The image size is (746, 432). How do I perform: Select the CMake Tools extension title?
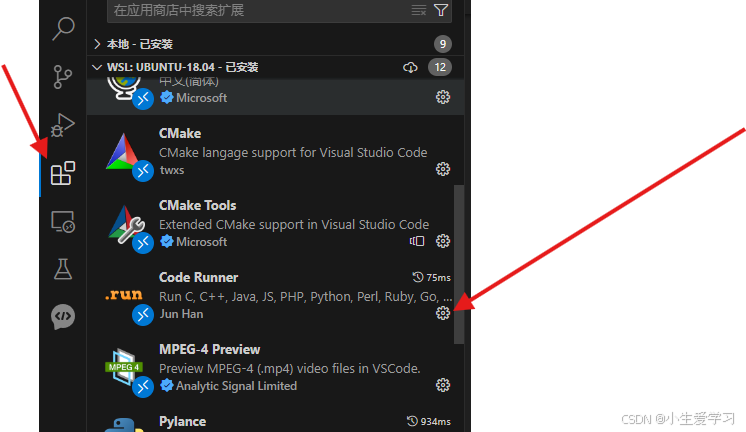pos(197,206)
